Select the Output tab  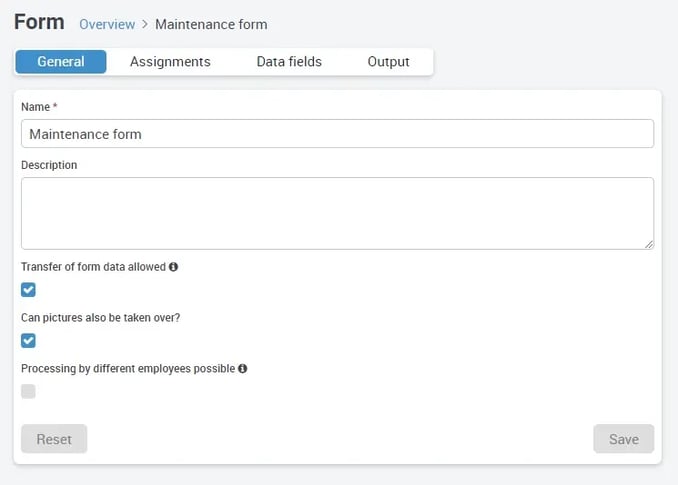(x=388, y=62)
